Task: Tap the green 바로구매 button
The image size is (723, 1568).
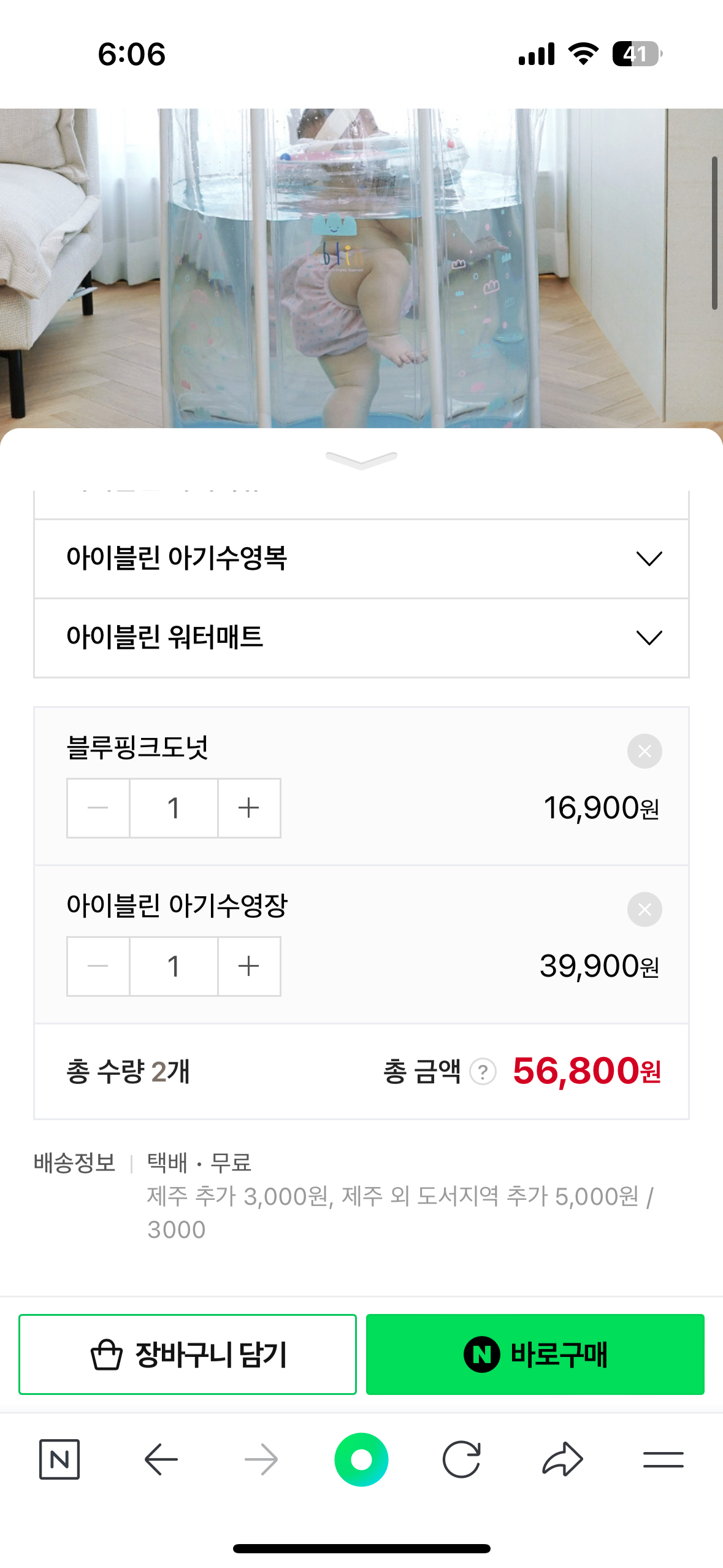Action: click(535, 1355)
